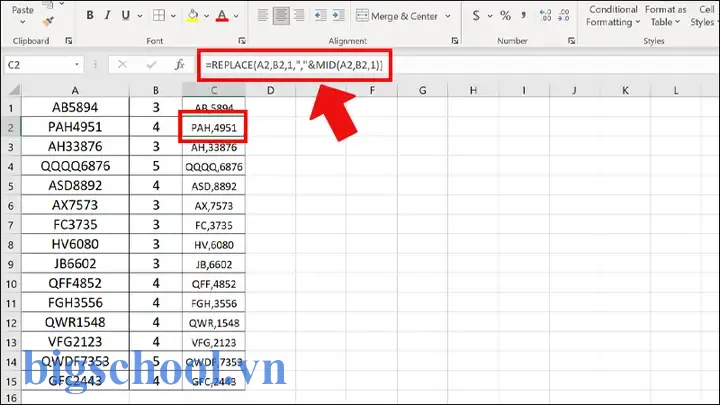Select all cells corner triangle
Image resolution: width=720 pixels, height=405 pixels.
tap(12, 90)
